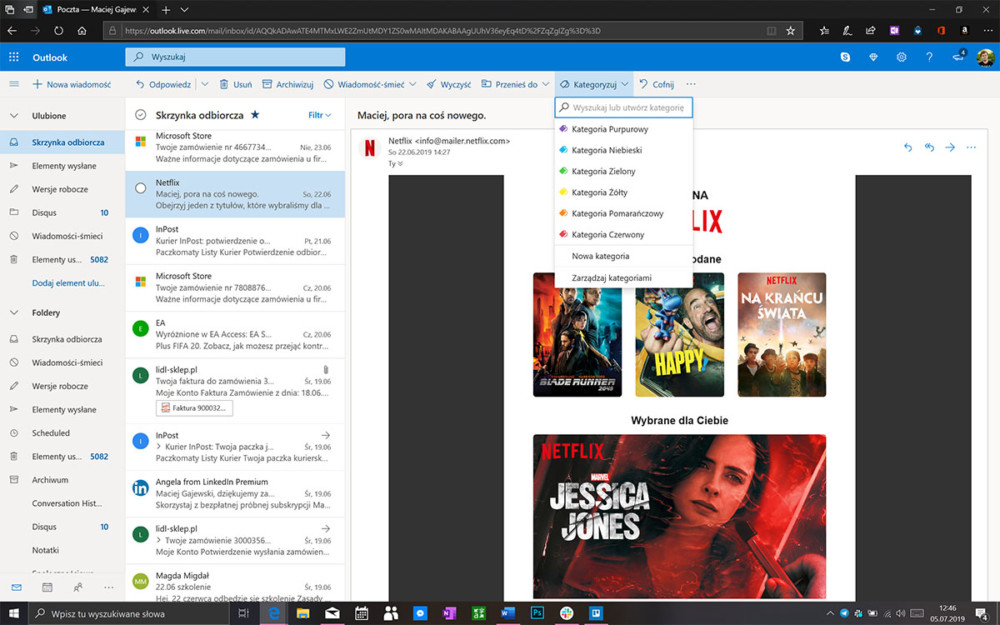1000x625 pixels.
Task: Switch to People view icon
Action: click(x=78, y=587)
